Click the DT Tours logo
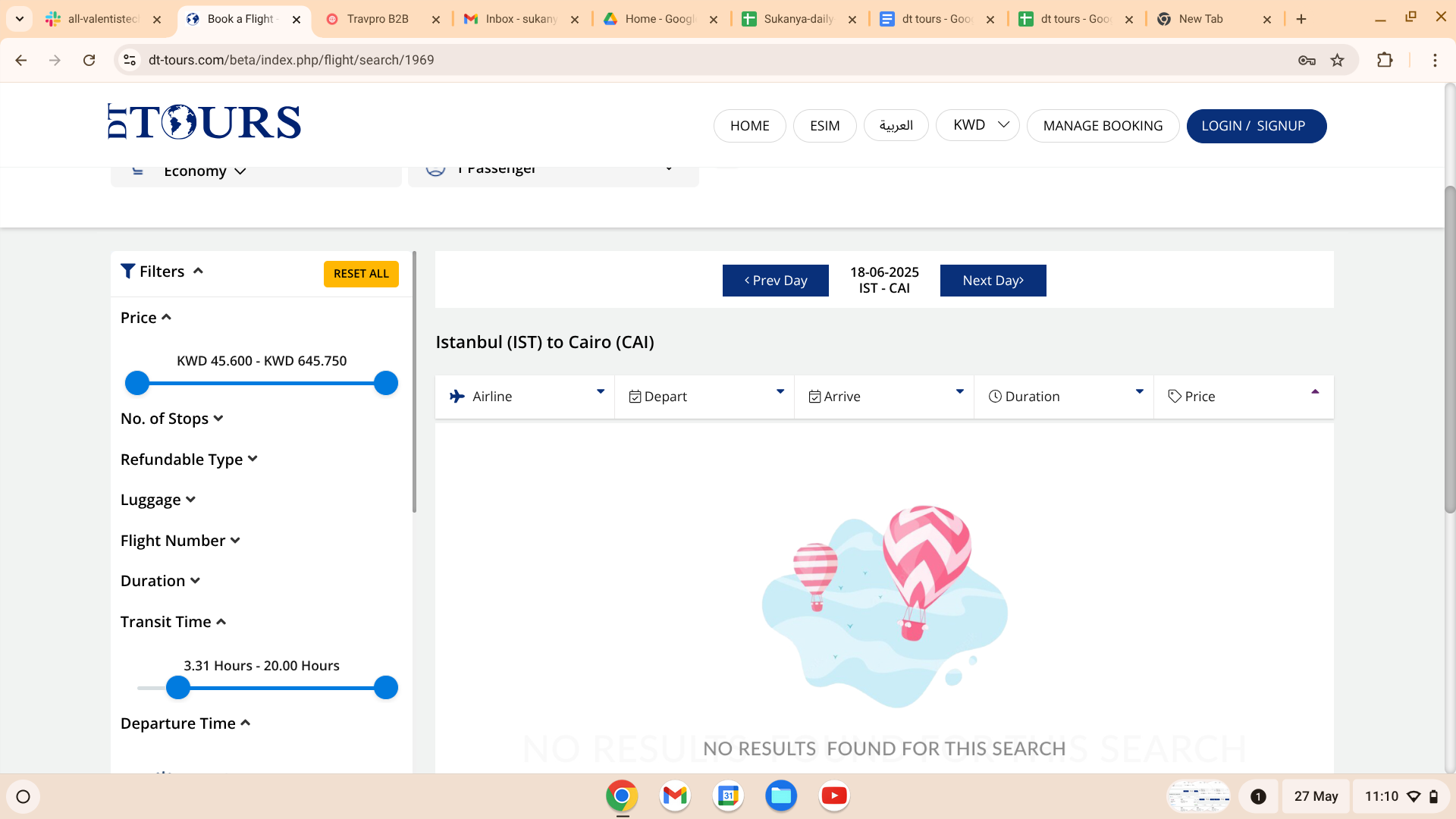This screenshot has height=819, width=1456. (204, 123)
